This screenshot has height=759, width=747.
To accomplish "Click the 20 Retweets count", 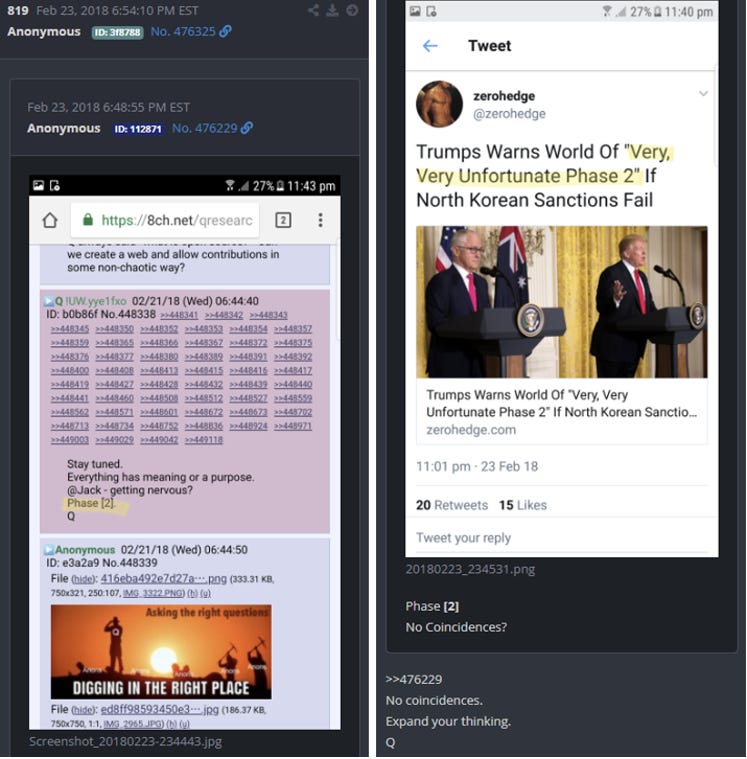I will [452, 505].
